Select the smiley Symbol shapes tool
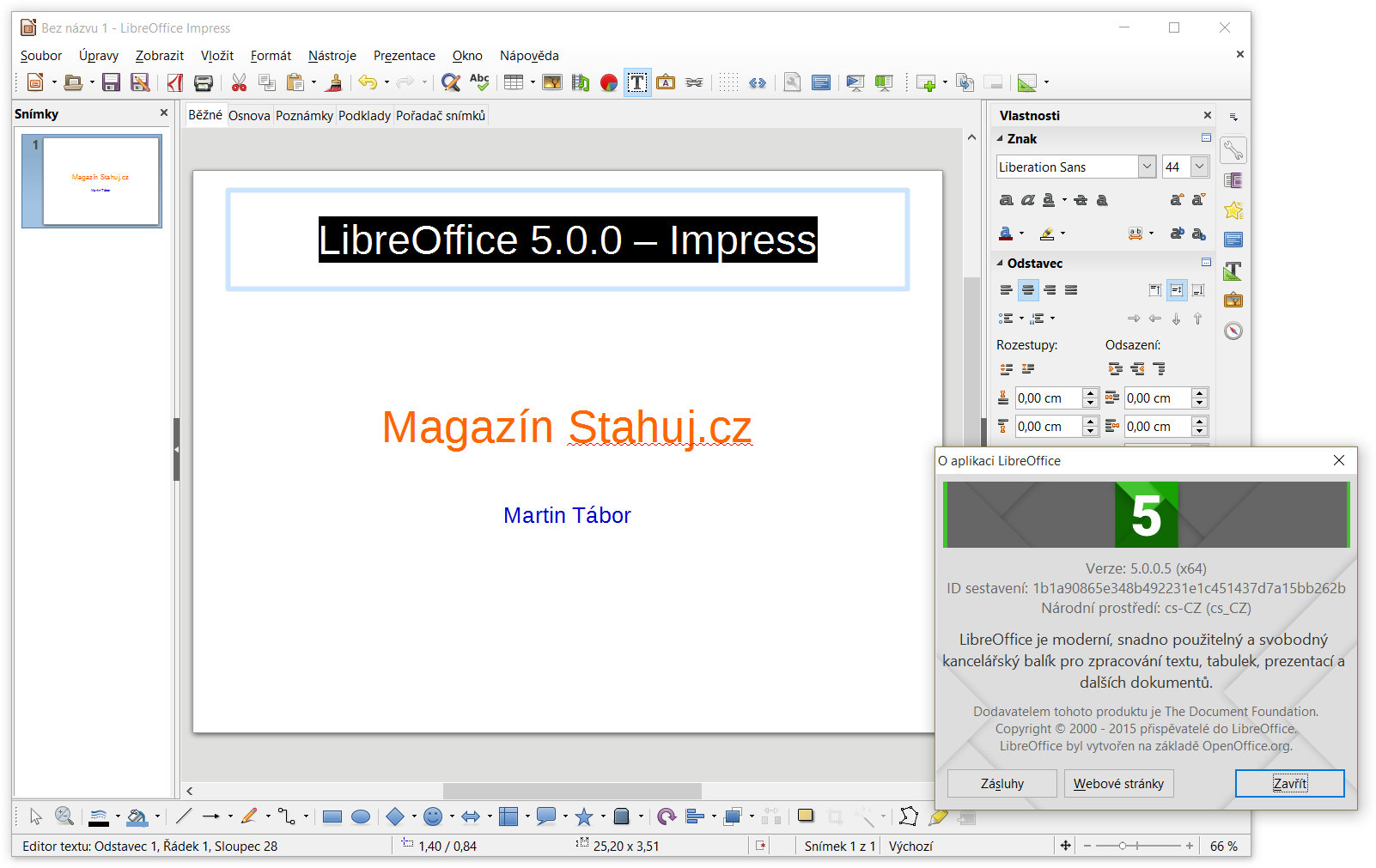The height and width of the screenshot is (868, 1376). tap(433, 816)
